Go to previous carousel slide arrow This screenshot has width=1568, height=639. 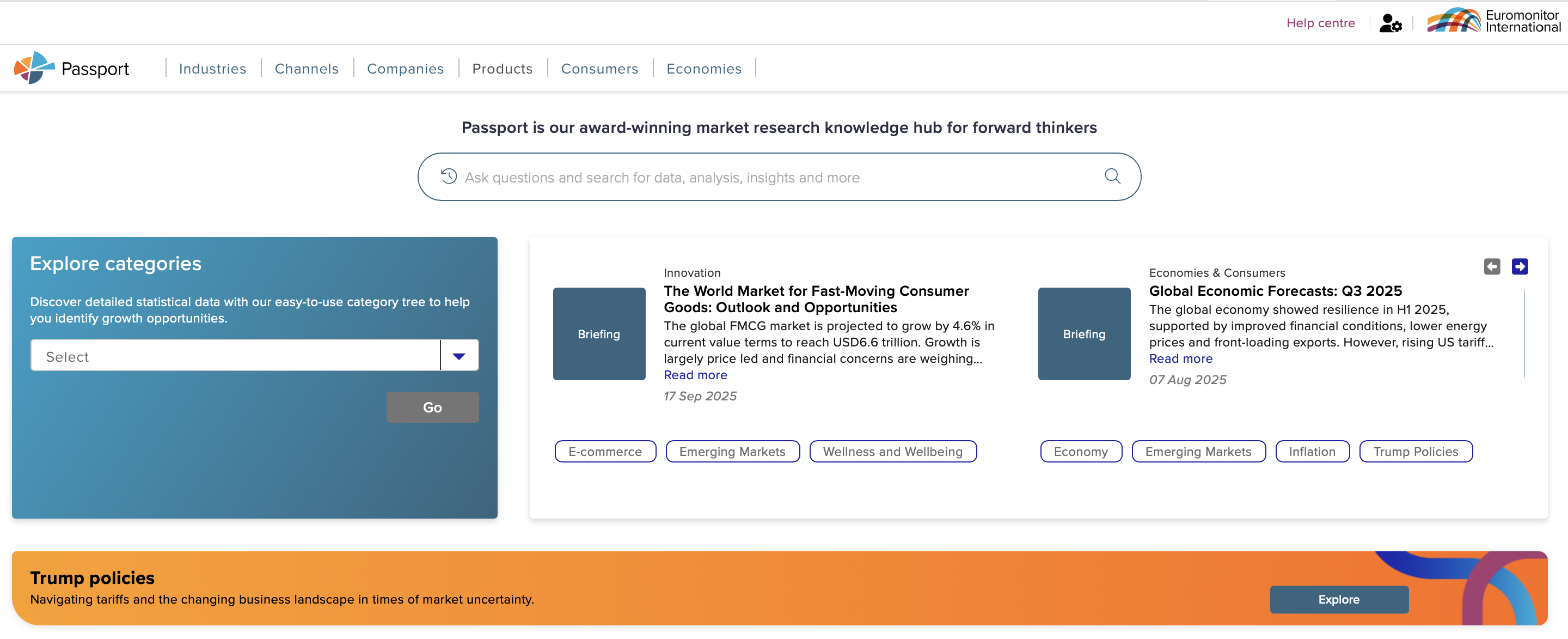[1491, 266]
